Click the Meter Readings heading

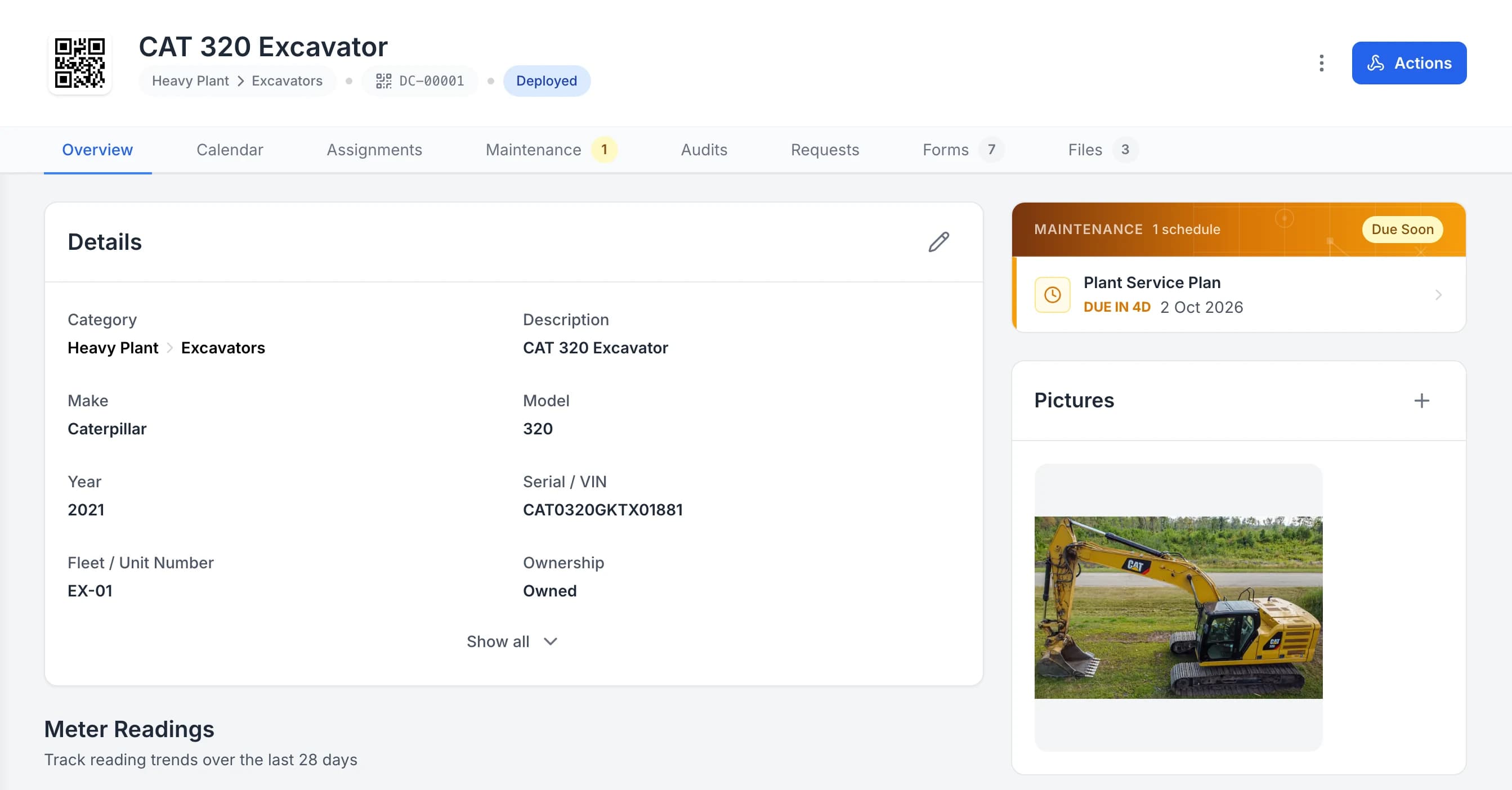[129, 729]
